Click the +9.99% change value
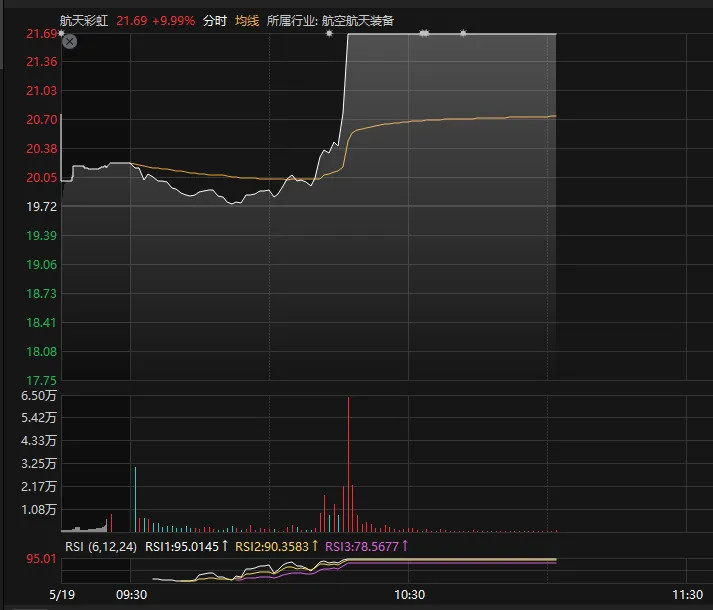 [x=174, y=20]
